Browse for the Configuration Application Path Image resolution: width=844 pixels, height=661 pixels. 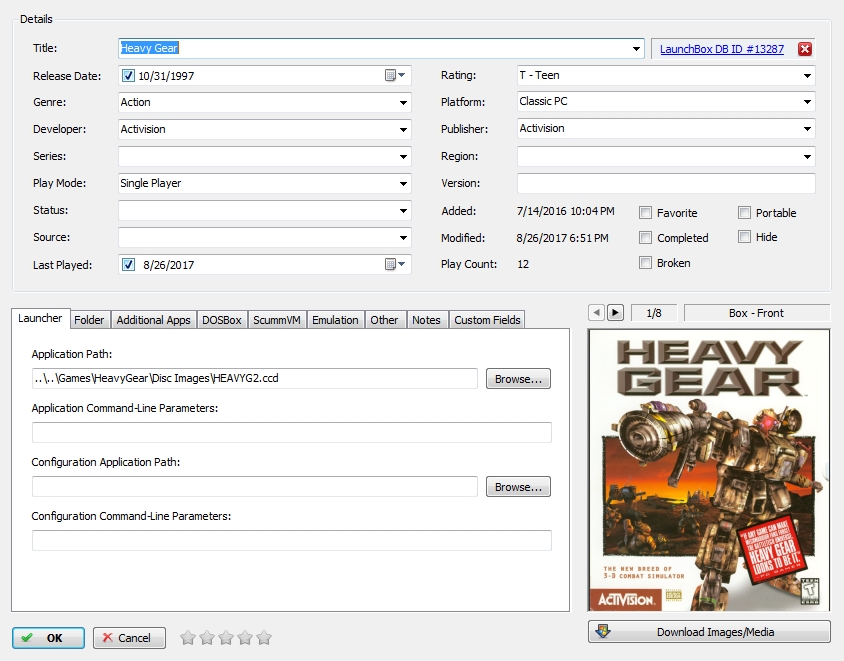518,487
